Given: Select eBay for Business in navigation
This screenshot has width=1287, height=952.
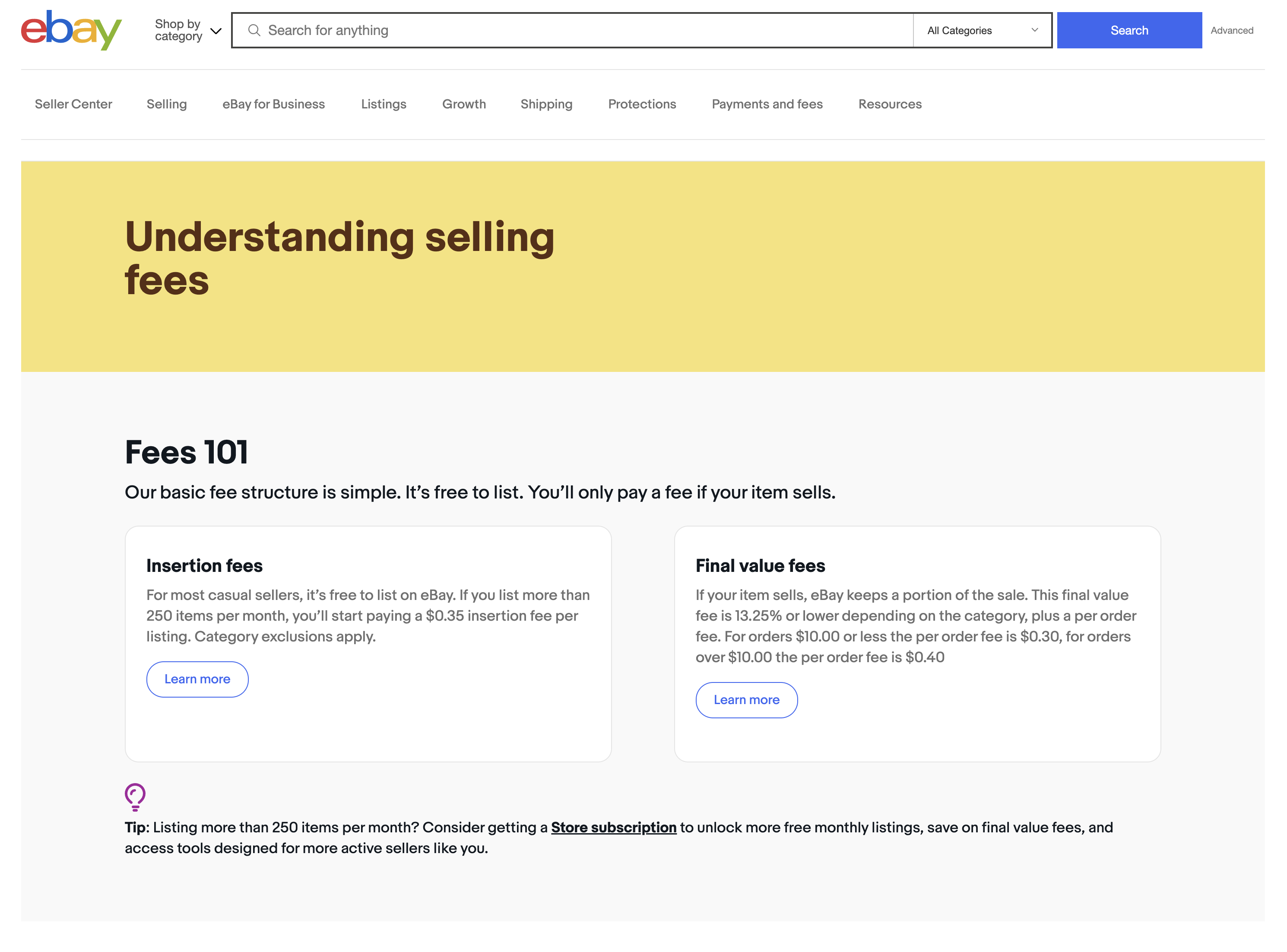Looking at the screenshot, I should click(x=274, y=104).
